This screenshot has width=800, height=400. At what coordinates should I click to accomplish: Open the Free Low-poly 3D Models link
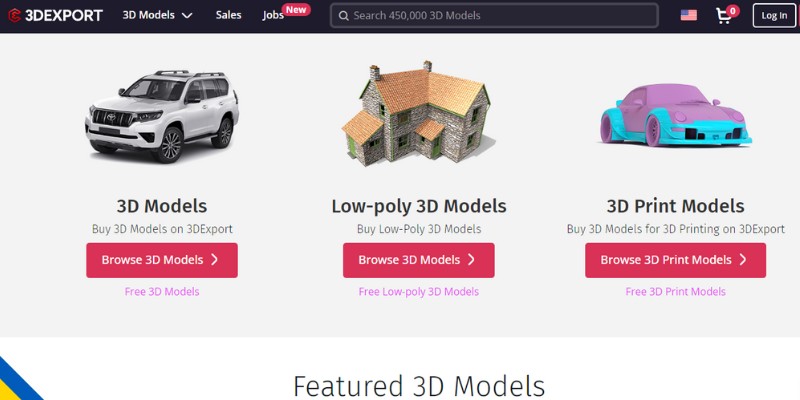418,291
